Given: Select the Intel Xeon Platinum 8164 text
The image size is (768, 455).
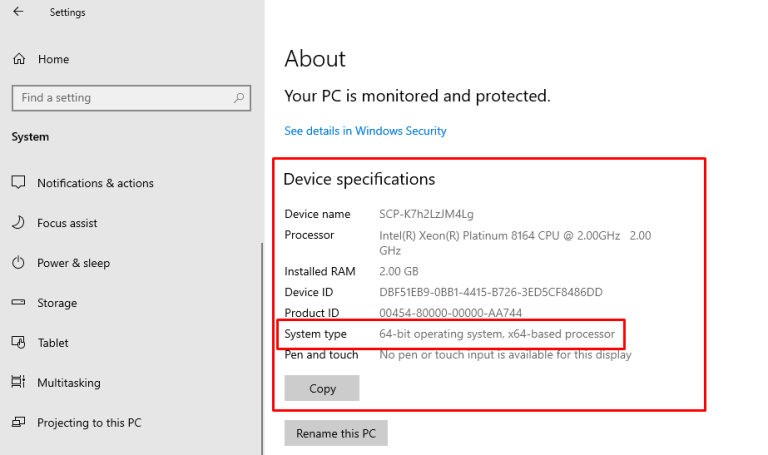Looking at the screenshot, I should [515, 243].
